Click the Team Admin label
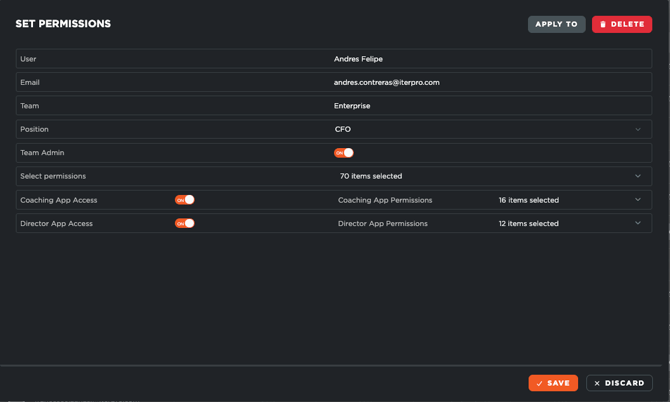The width and height of the screenshot is (670, 402). (42, 153)
